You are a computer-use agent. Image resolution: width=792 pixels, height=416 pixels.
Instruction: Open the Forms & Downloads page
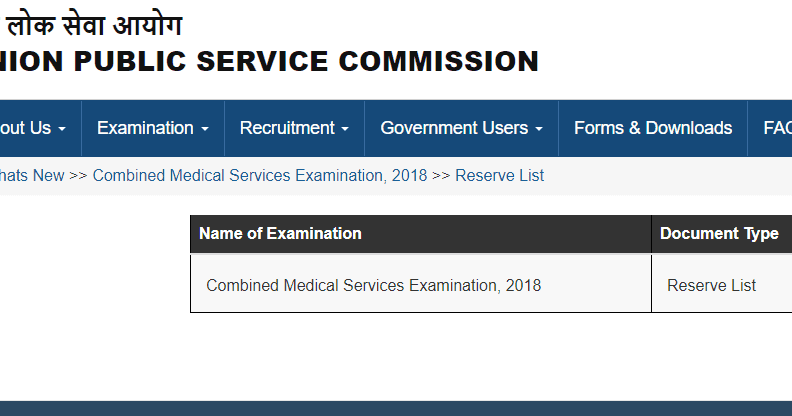click(653, 128)
